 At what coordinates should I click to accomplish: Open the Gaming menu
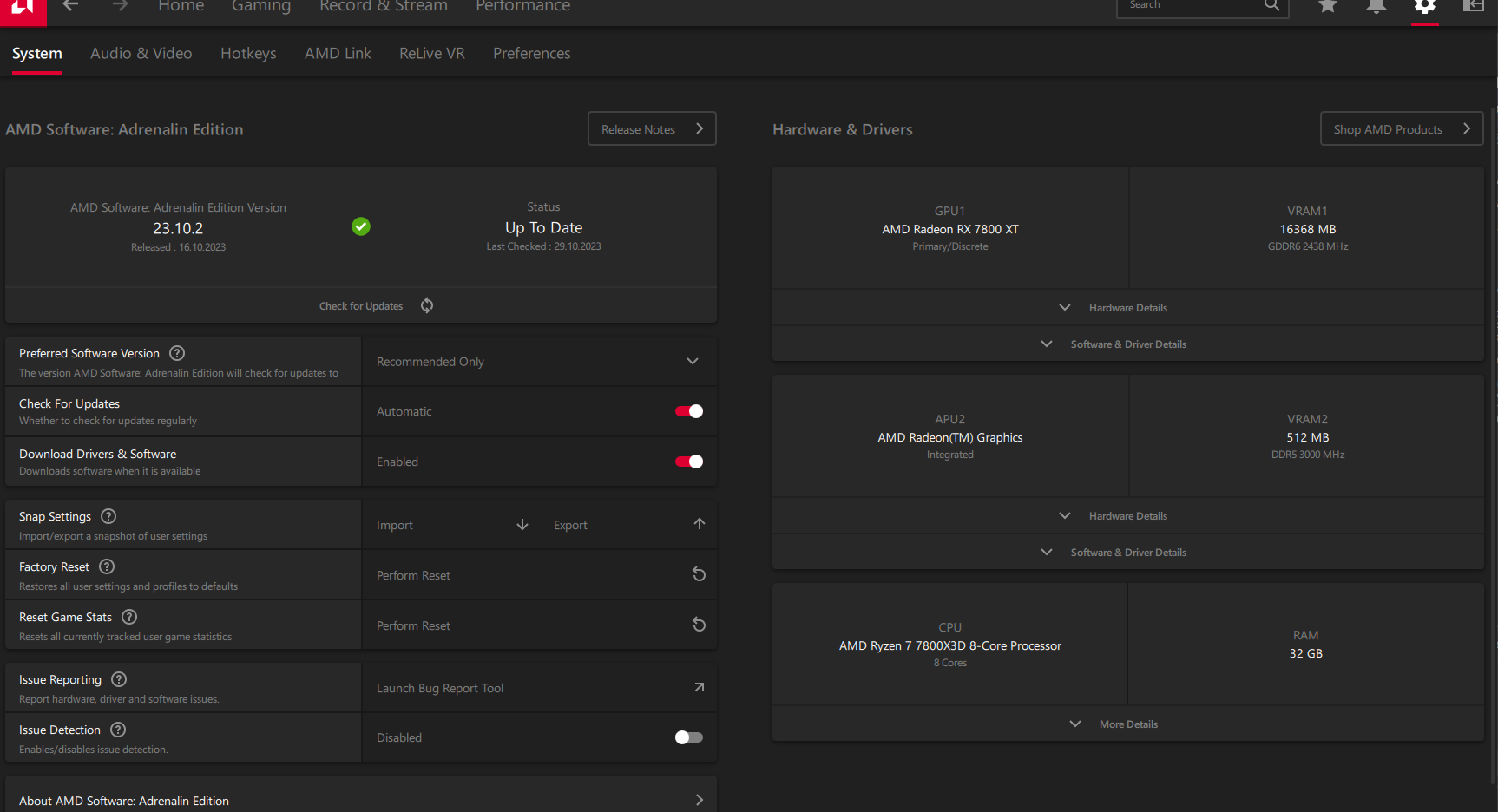[261, 6]
